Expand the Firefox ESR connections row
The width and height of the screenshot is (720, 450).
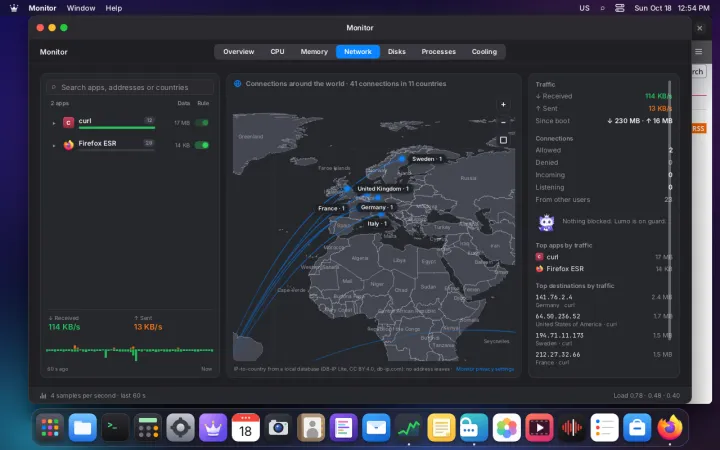coord(54,146)
